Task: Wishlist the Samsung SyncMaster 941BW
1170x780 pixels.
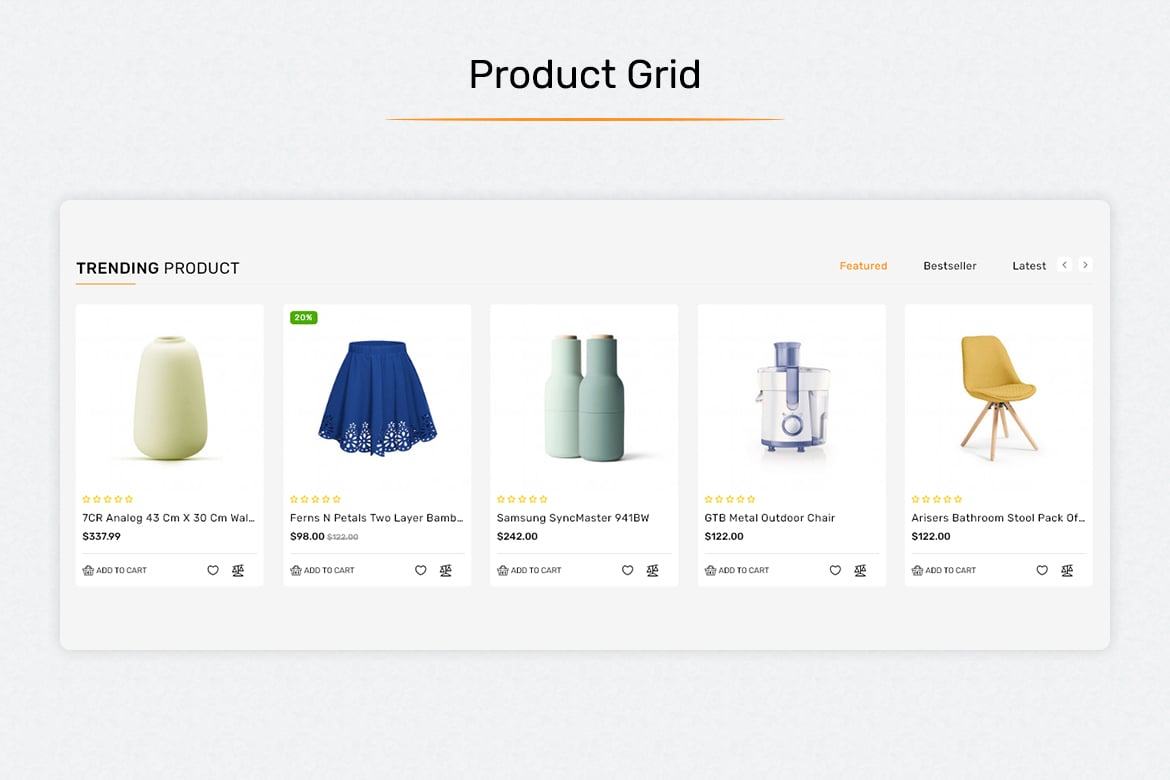Action: tap(628, 570)
